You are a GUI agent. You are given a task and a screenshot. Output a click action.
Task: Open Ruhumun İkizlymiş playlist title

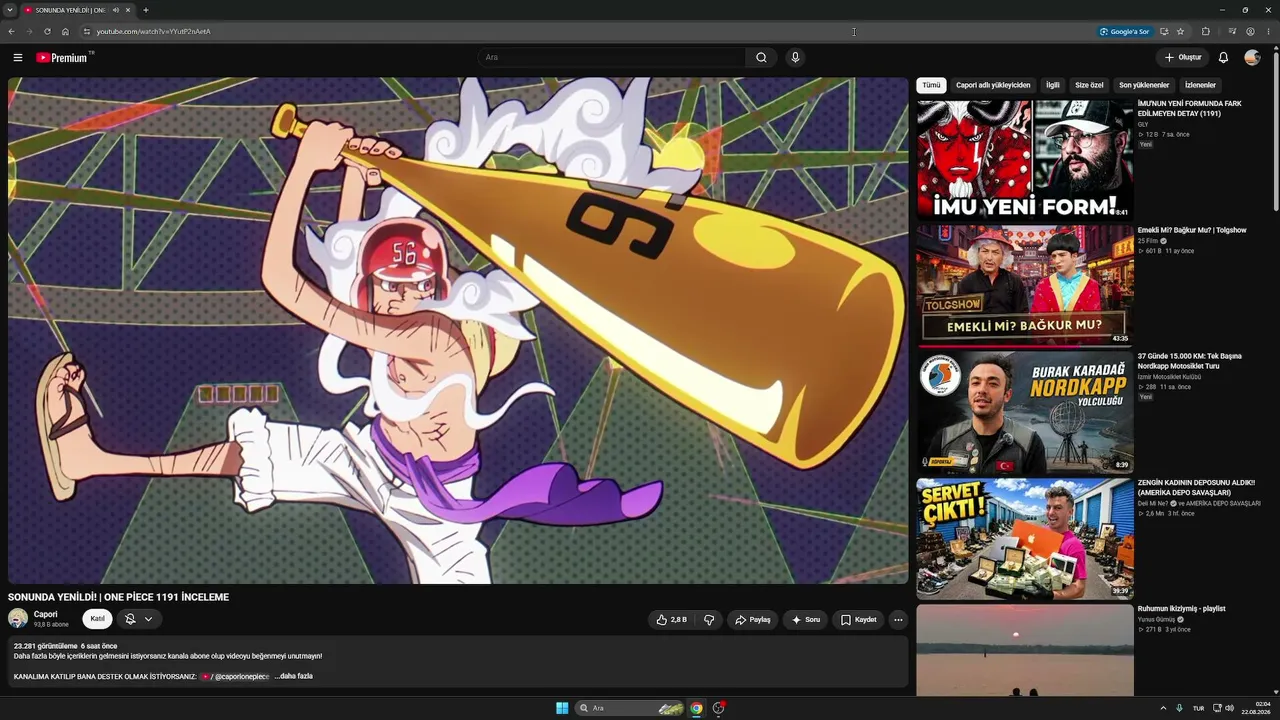coord(1182,608)
